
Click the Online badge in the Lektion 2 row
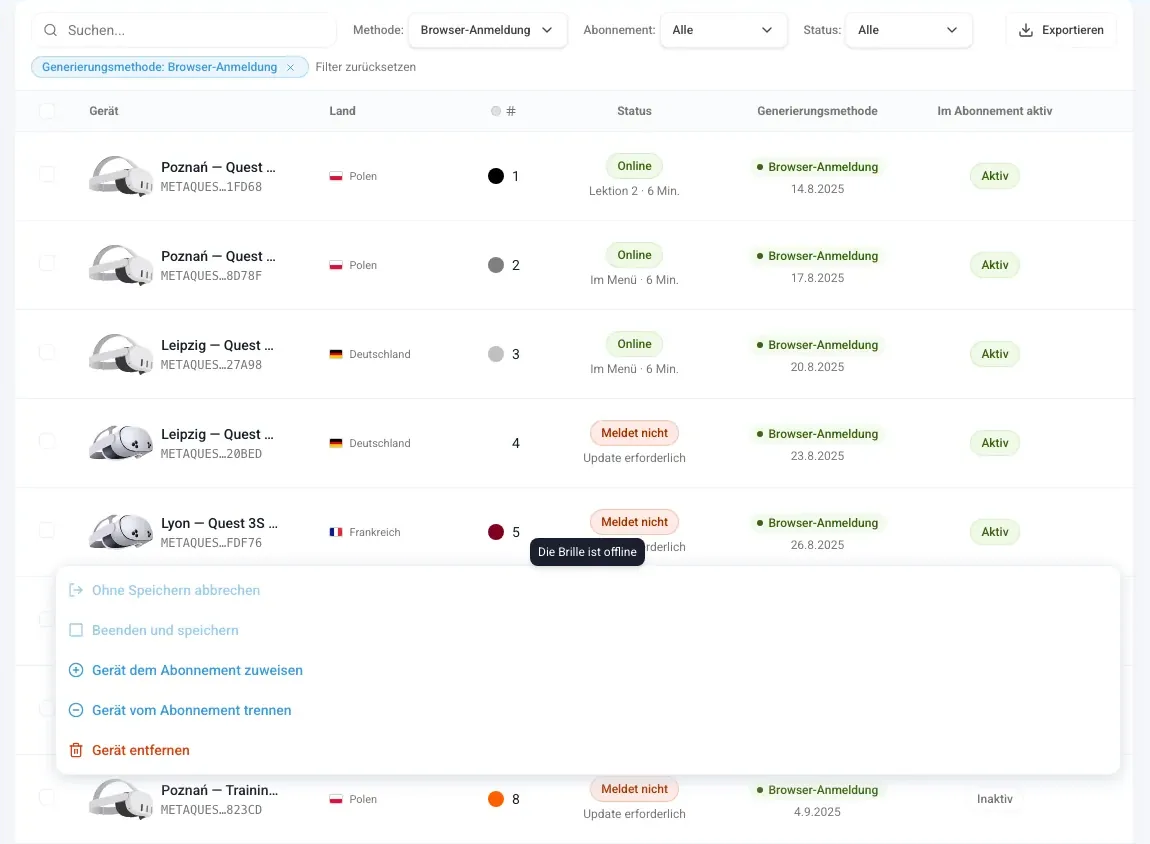coord(634,166)
